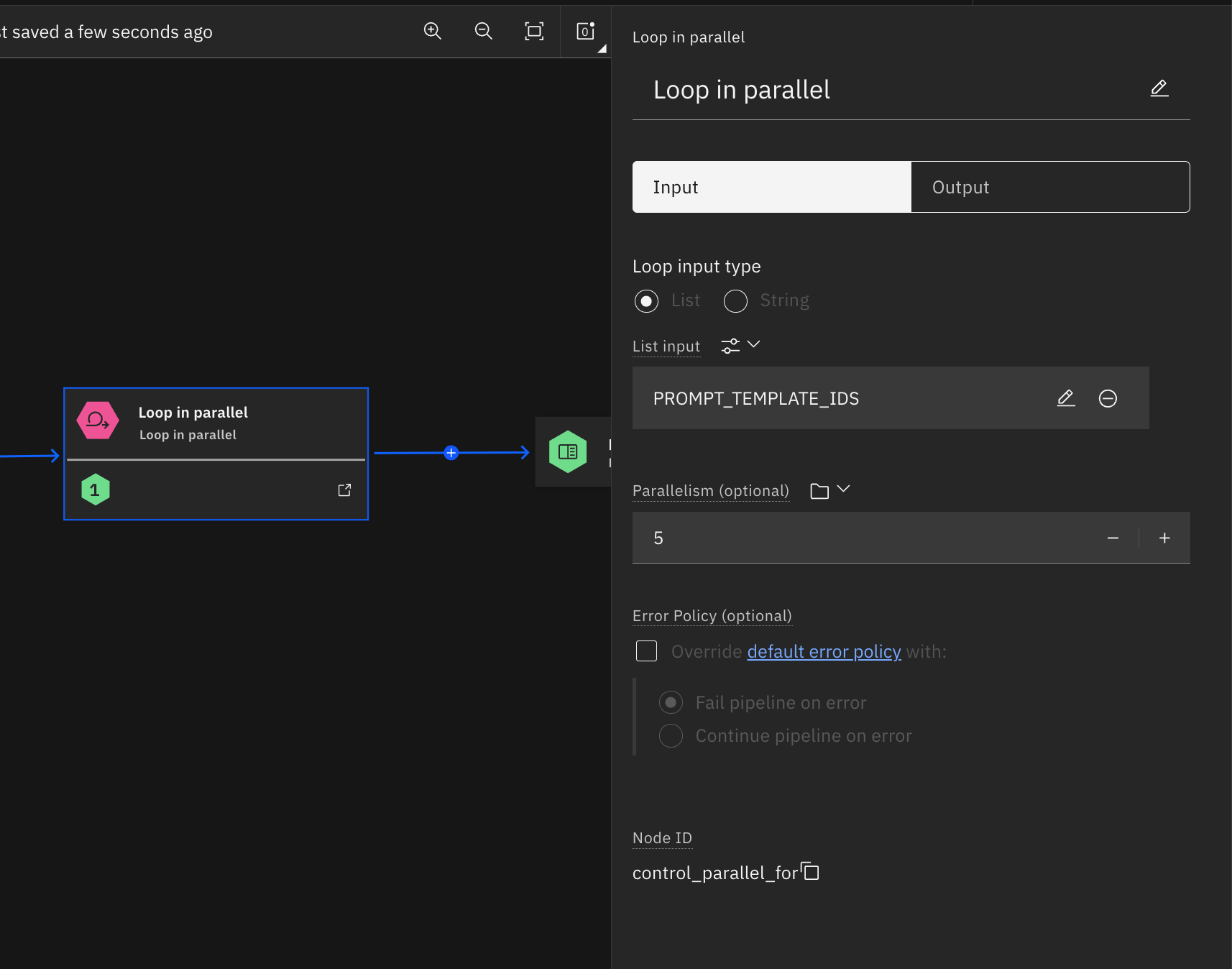Open the default error policy link

coord(824,651)
